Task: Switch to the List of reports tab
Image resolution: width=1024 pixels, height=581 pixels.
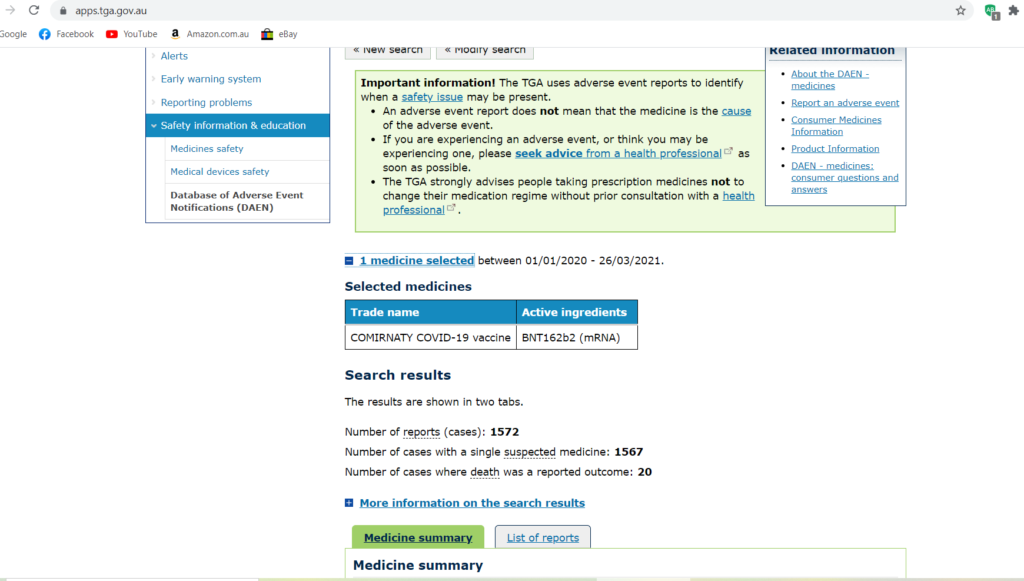Action: coord(543,537)
